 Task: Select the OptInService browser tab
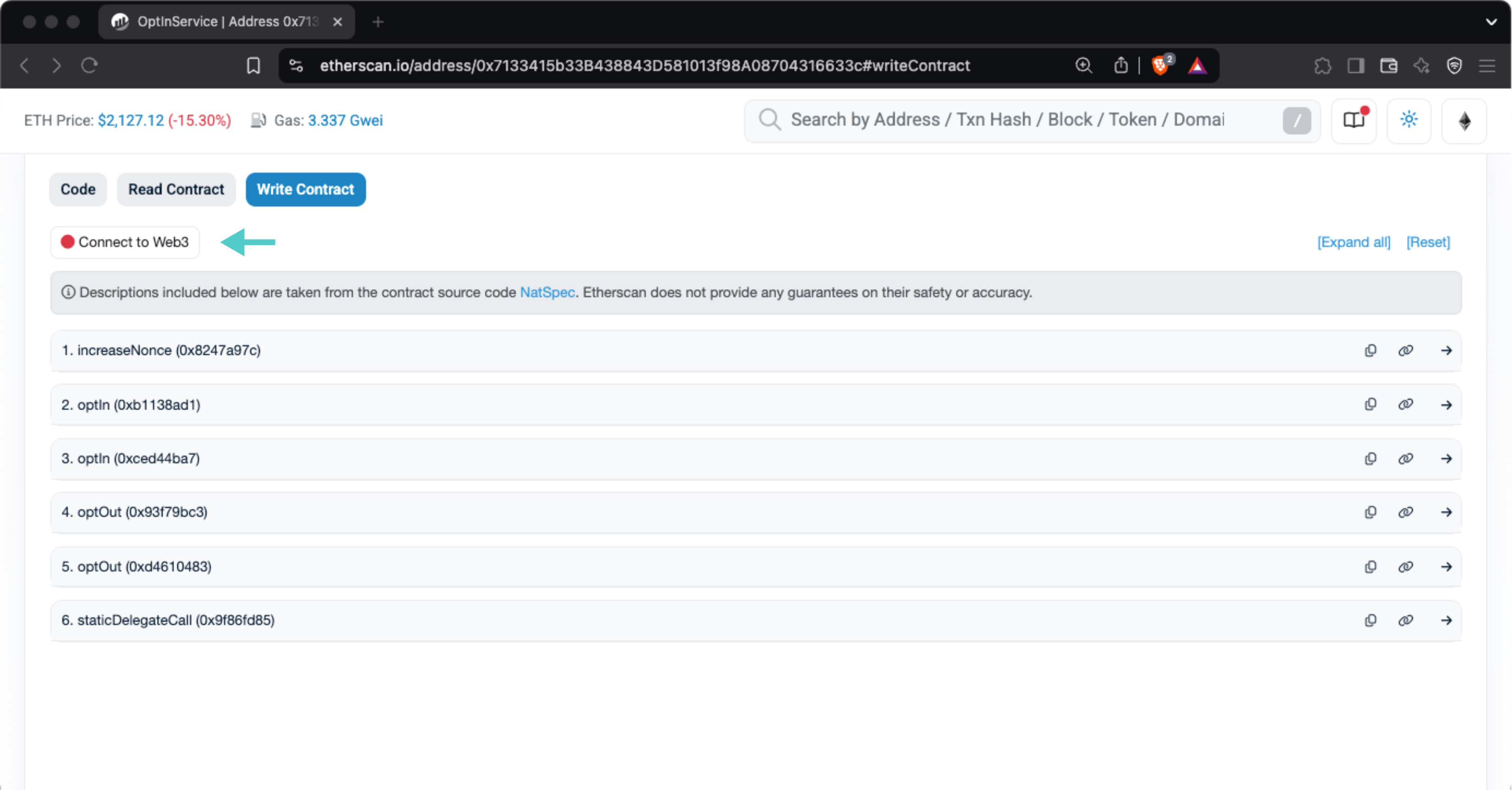[226, 22]
